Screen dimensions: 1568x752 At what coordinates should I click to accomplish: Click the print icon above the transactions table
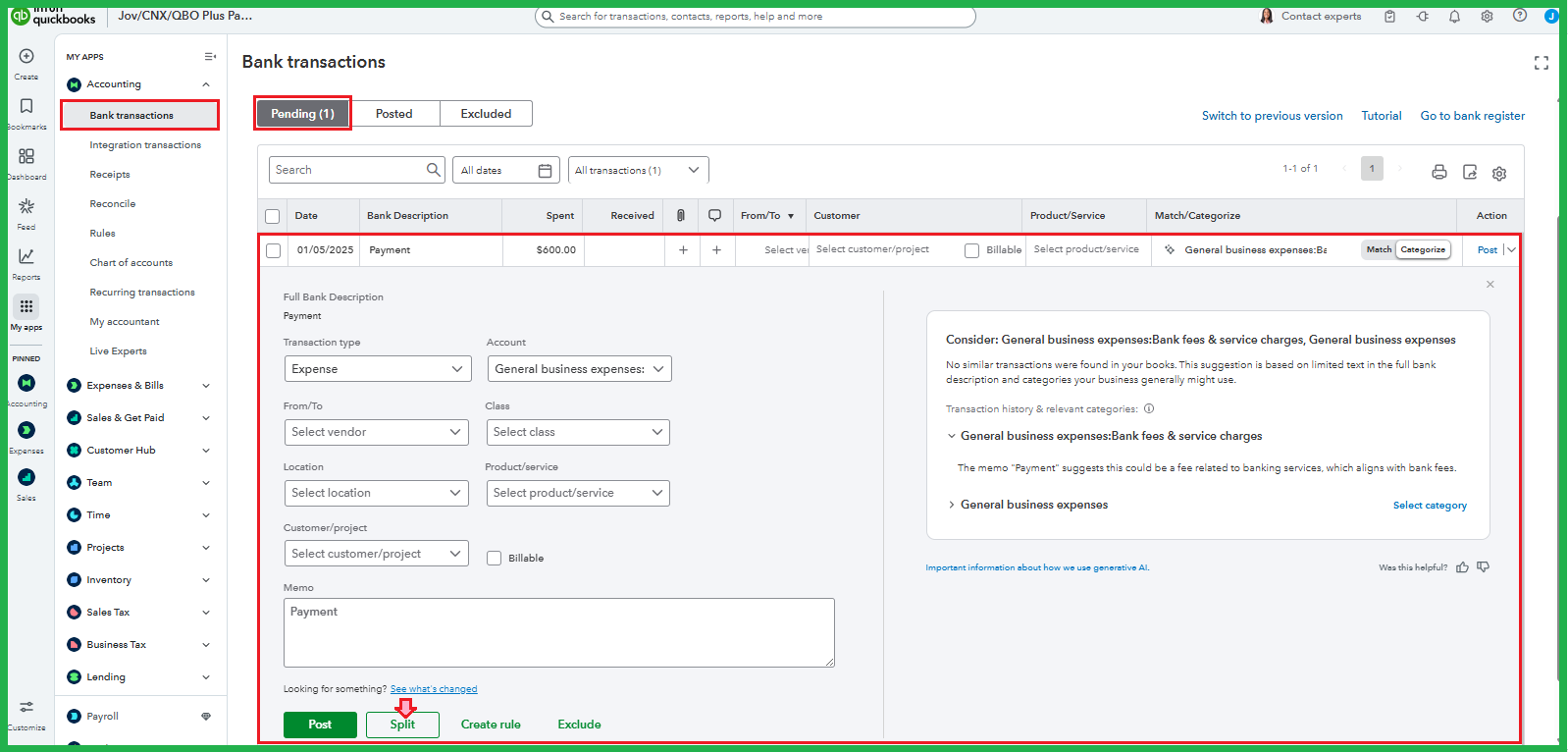tap(1438, 172)
